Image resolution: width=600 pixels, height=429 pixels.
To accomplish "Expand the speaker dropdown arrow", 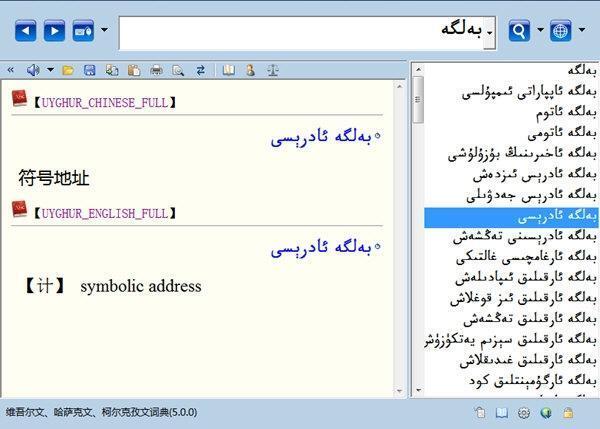I will click(x=50, y=70).
